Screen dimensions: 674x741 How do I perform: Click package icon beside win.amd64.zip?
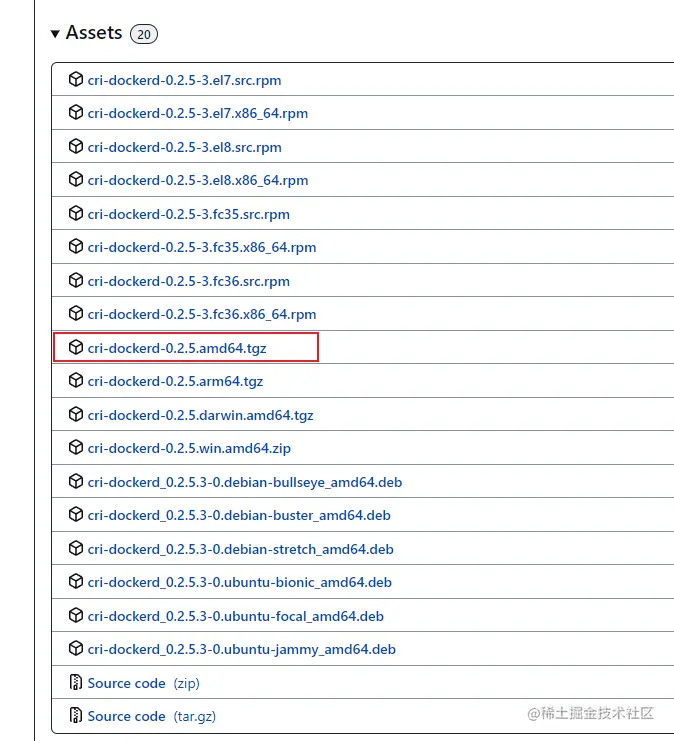coord(76,448)
